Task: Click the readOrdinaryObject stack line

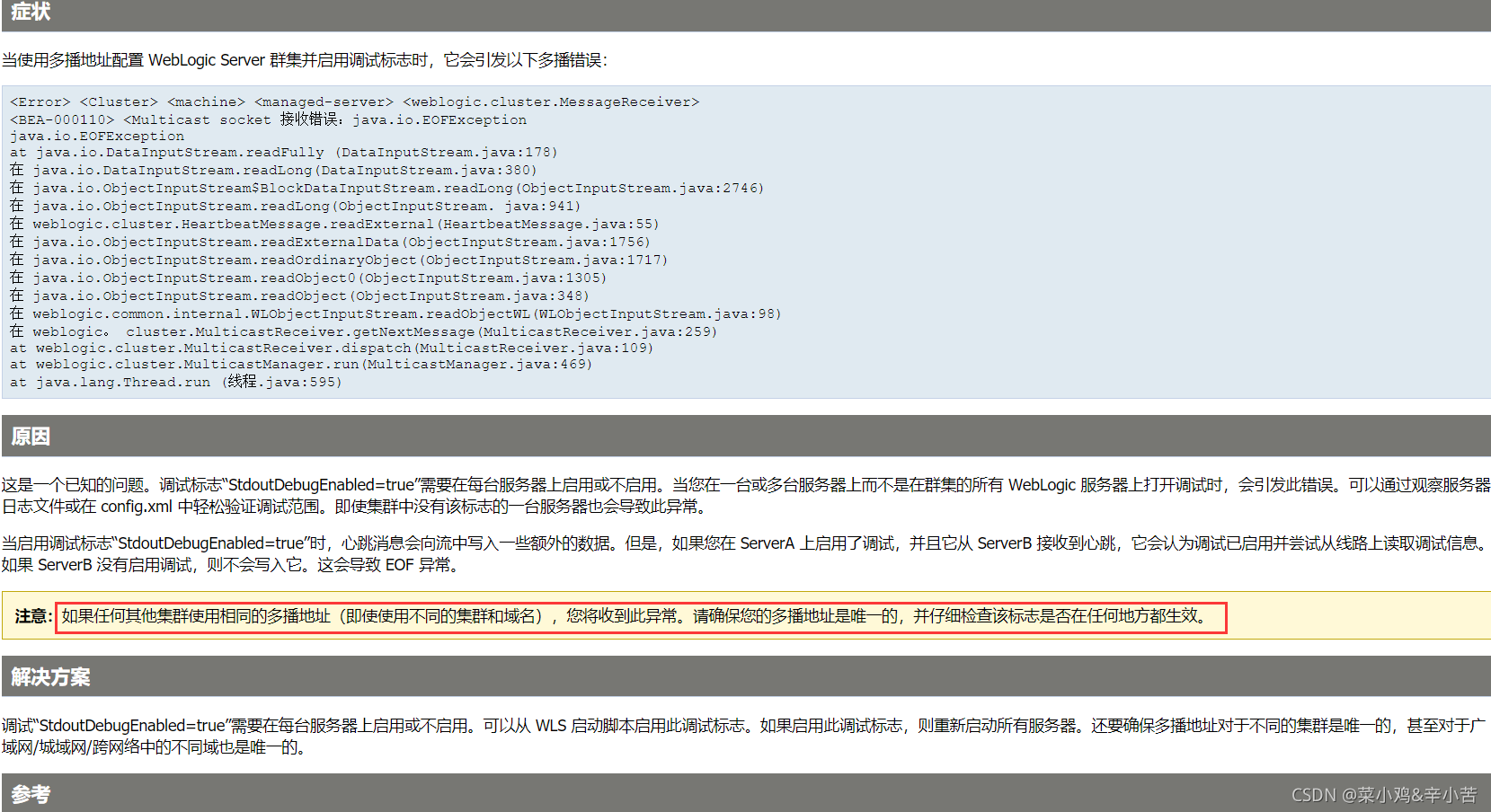Action: pyautogui.click(x=339, y=260)
